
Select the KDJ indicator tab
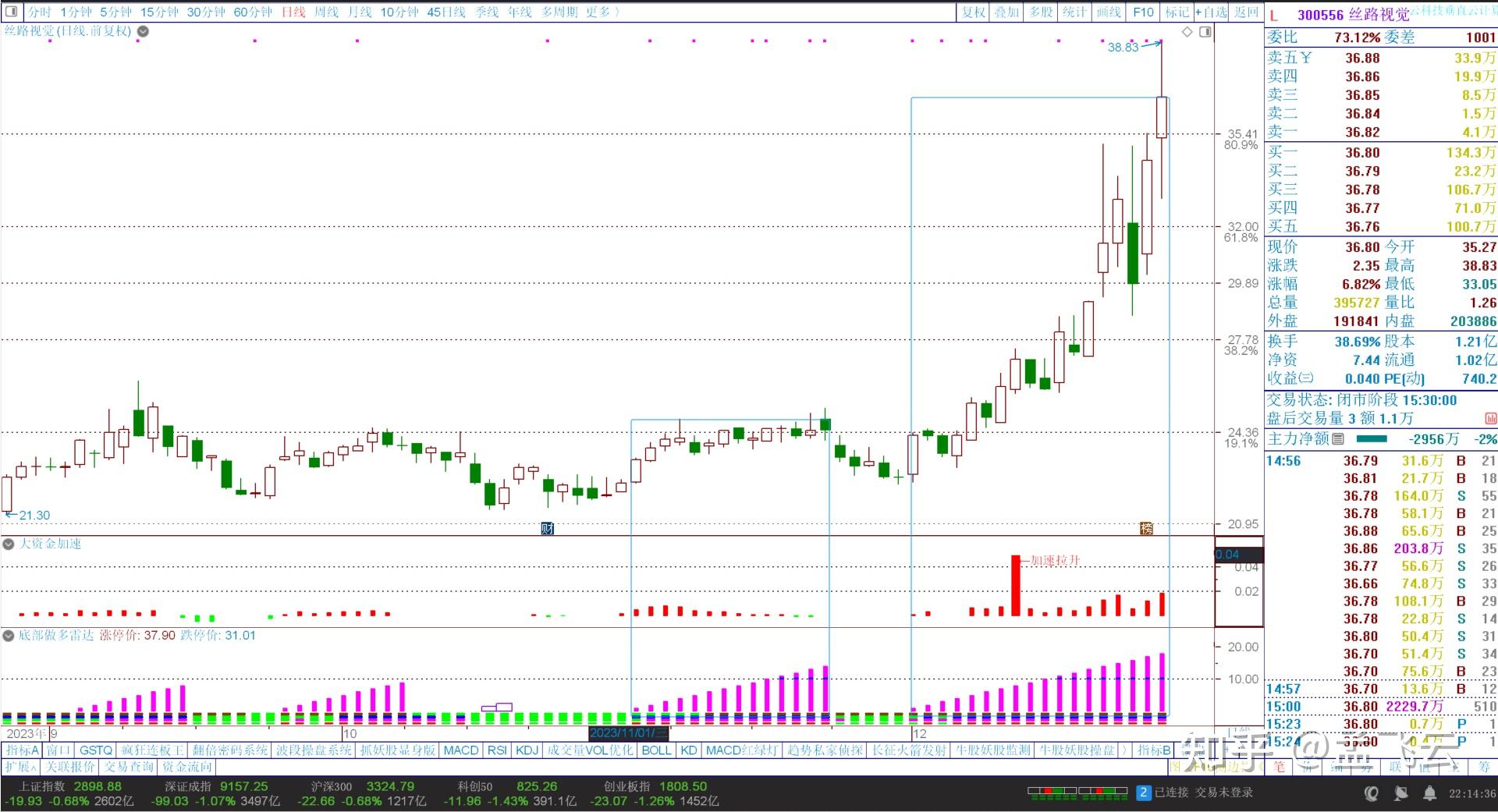[527, 750]
